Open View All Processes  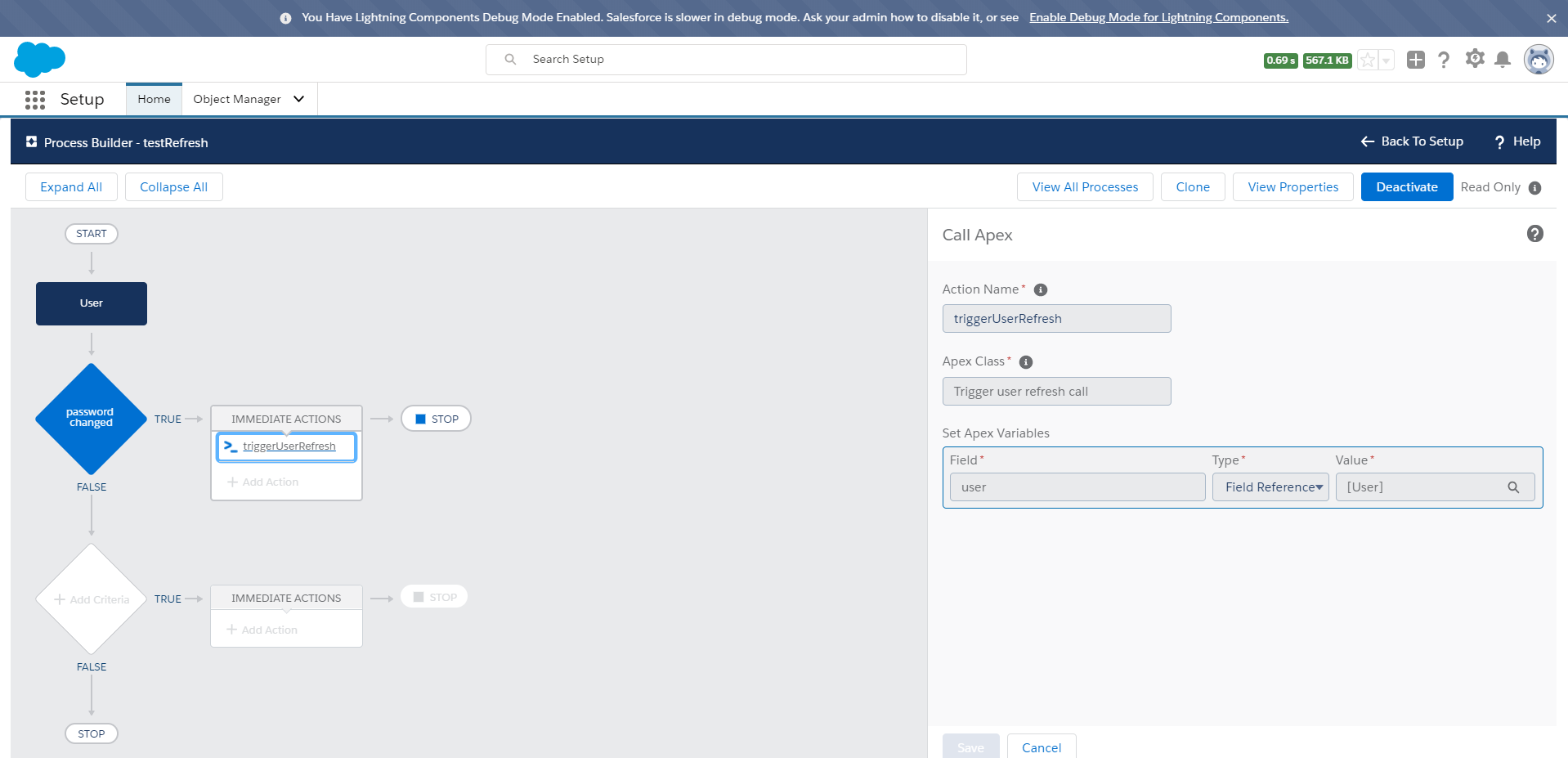[1085, 187]
